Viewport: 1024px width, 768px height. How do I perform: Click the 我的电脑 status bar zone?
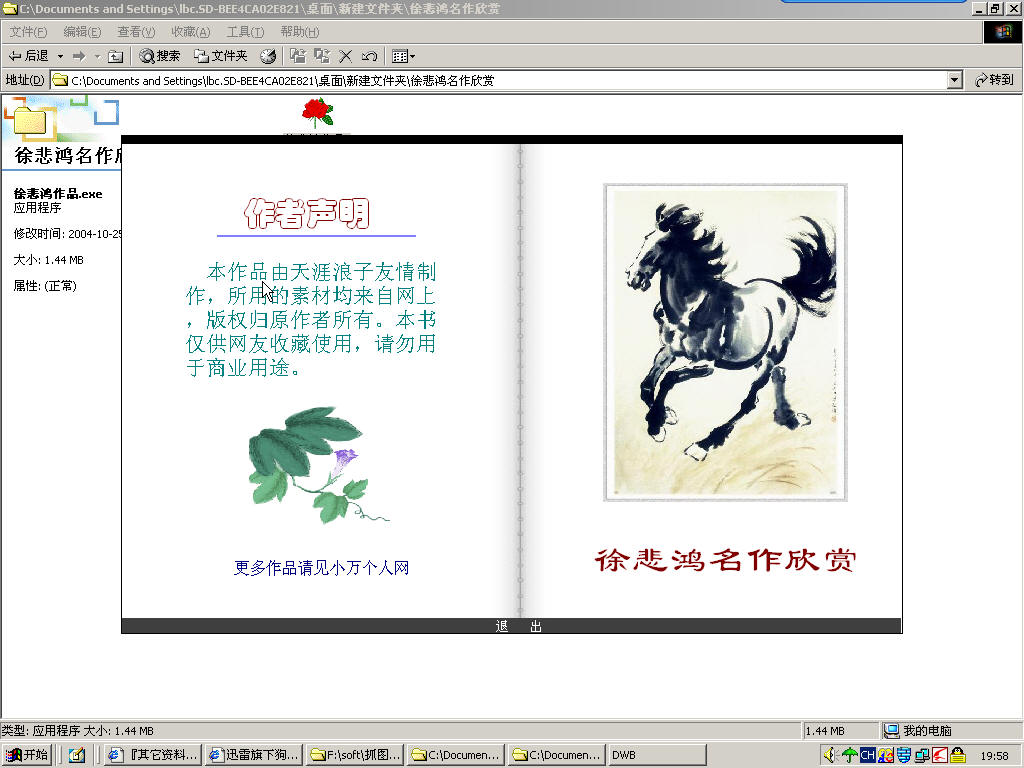[x=951, y=731]
